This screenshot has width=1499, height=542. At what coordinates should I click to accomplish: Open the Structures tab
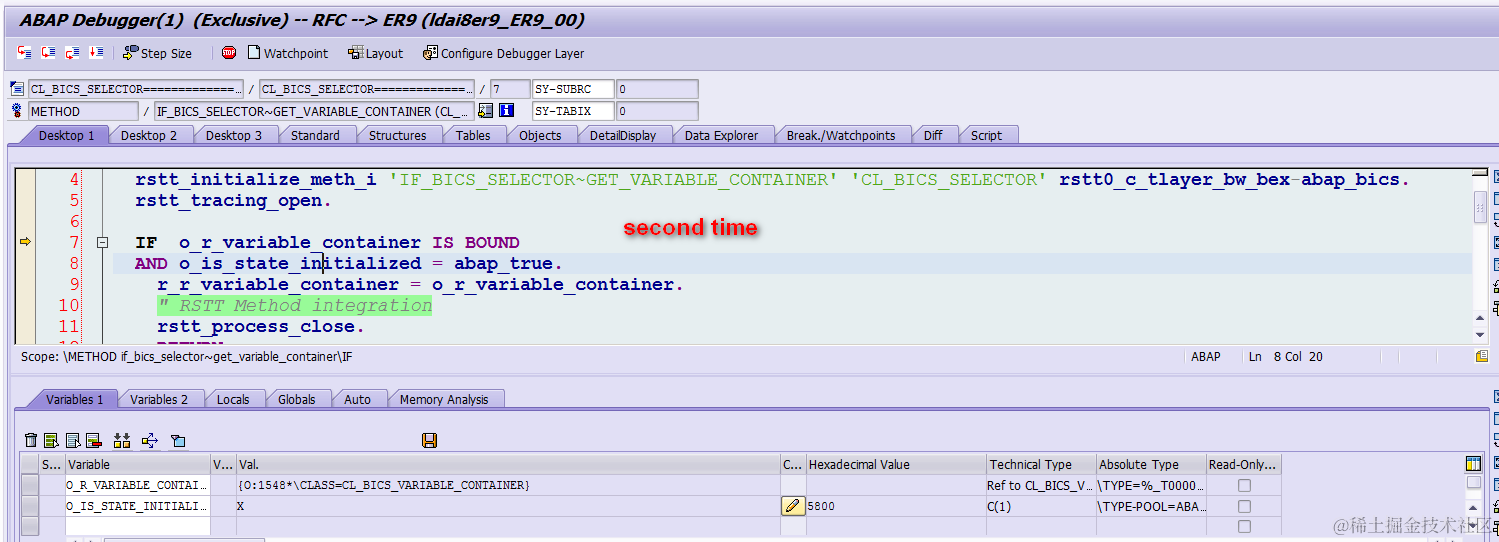click(x=397, y=135)
